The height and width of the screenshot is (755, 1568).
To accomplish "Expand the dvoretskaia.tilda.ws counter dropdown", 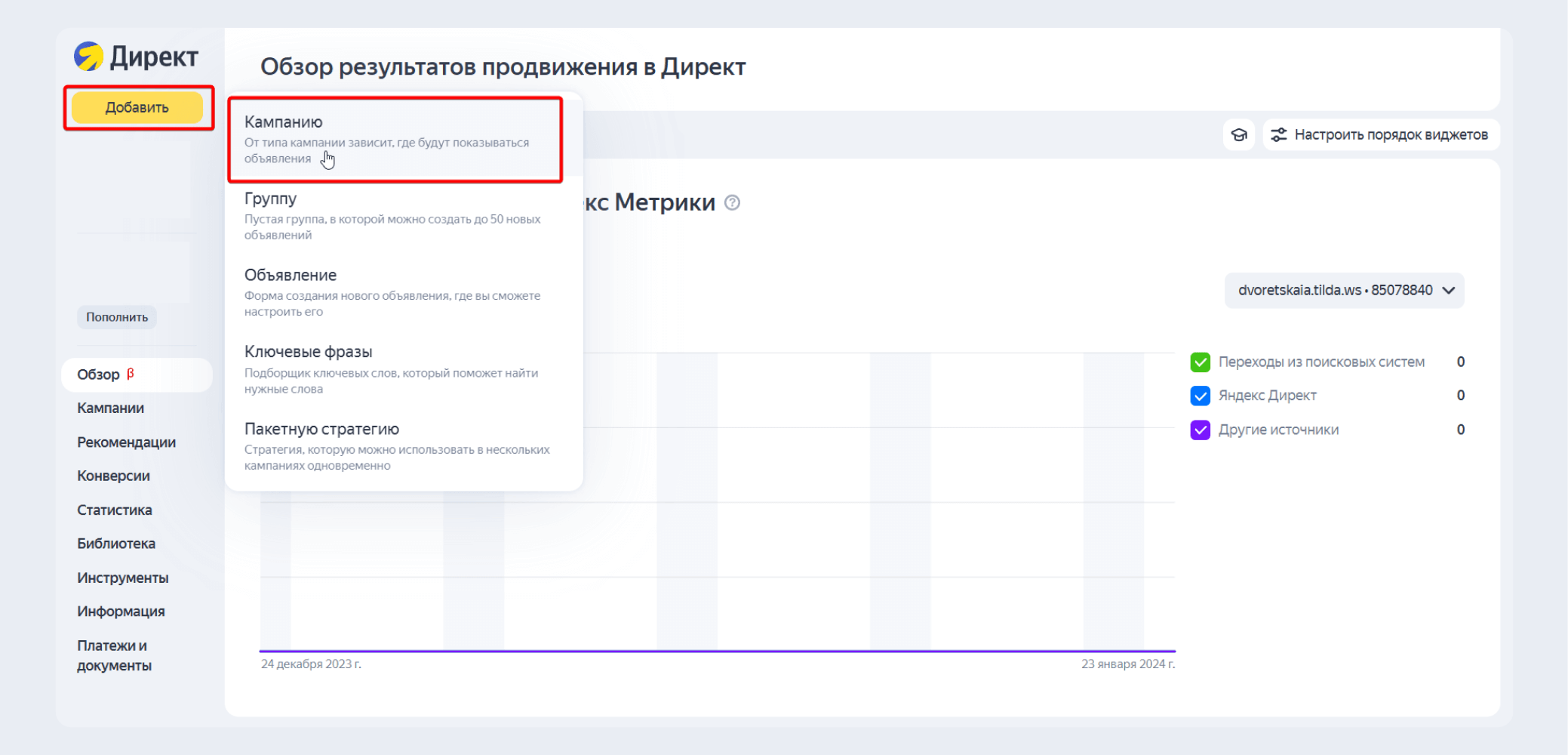I will tap(1344, 291).
